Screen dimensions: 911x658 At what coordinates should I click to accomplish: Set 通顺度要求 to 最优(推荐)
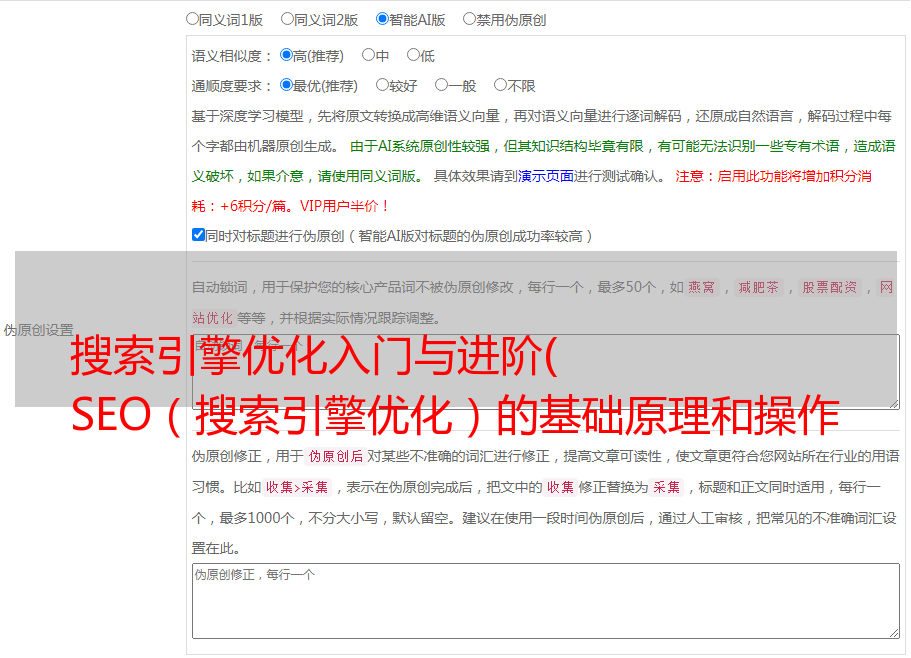pyautogui.click(x=286, y=85)
